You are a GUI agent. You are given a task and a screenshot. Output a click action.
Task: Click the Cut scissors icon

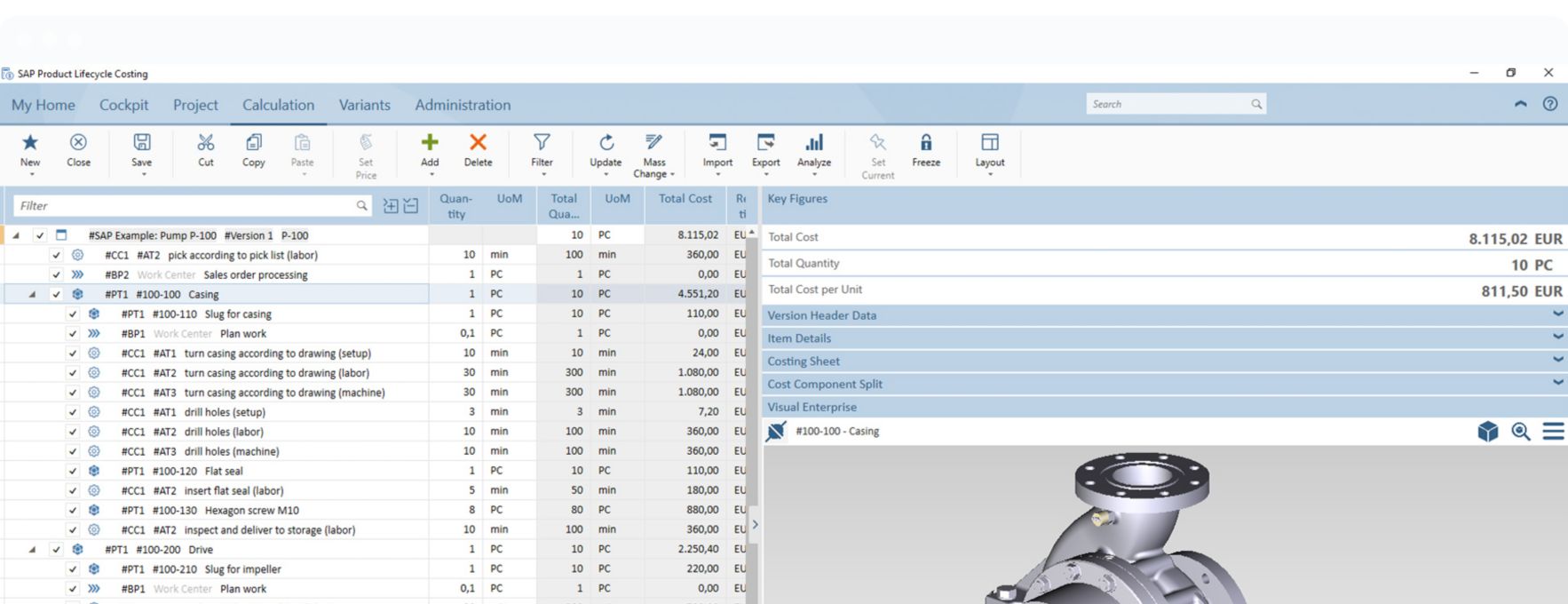point(205,143)
